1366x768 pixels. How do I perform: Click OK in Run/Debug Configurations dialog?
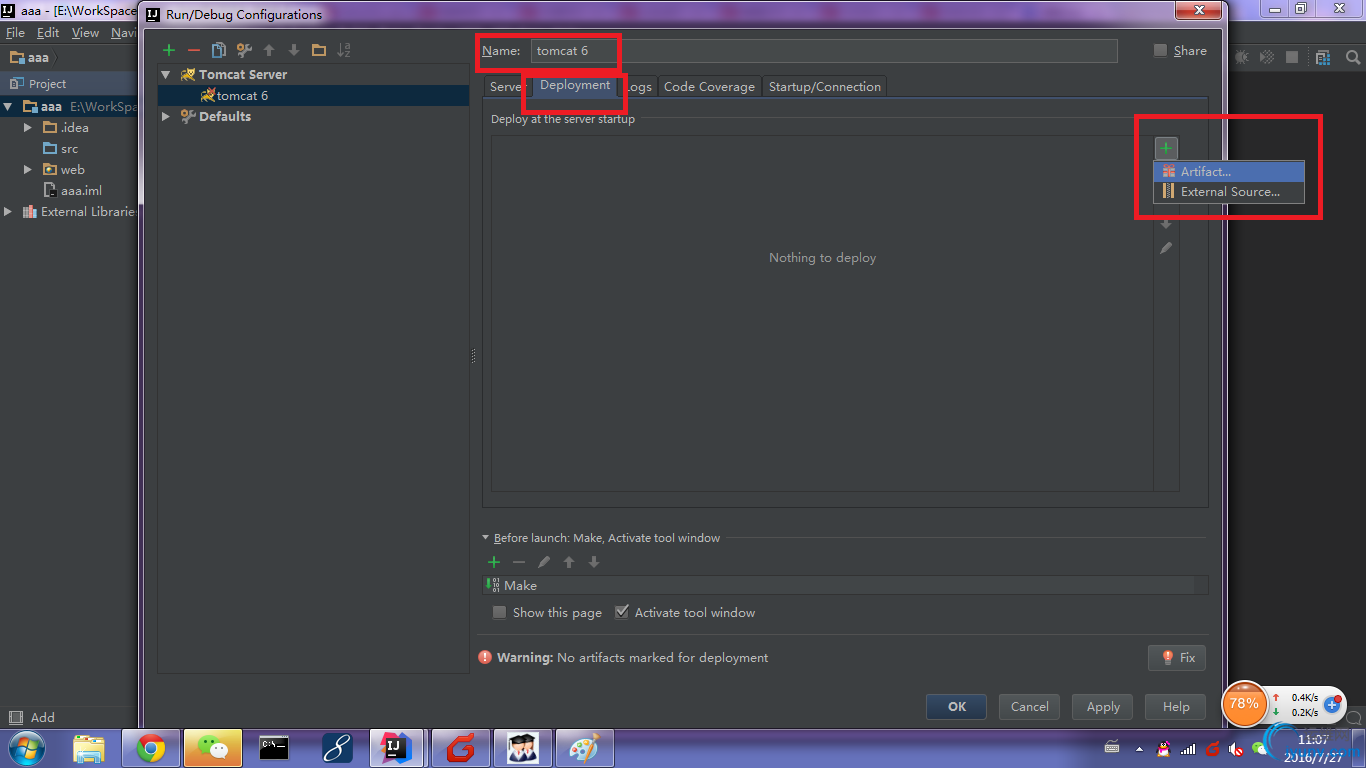tap(957, 707)
